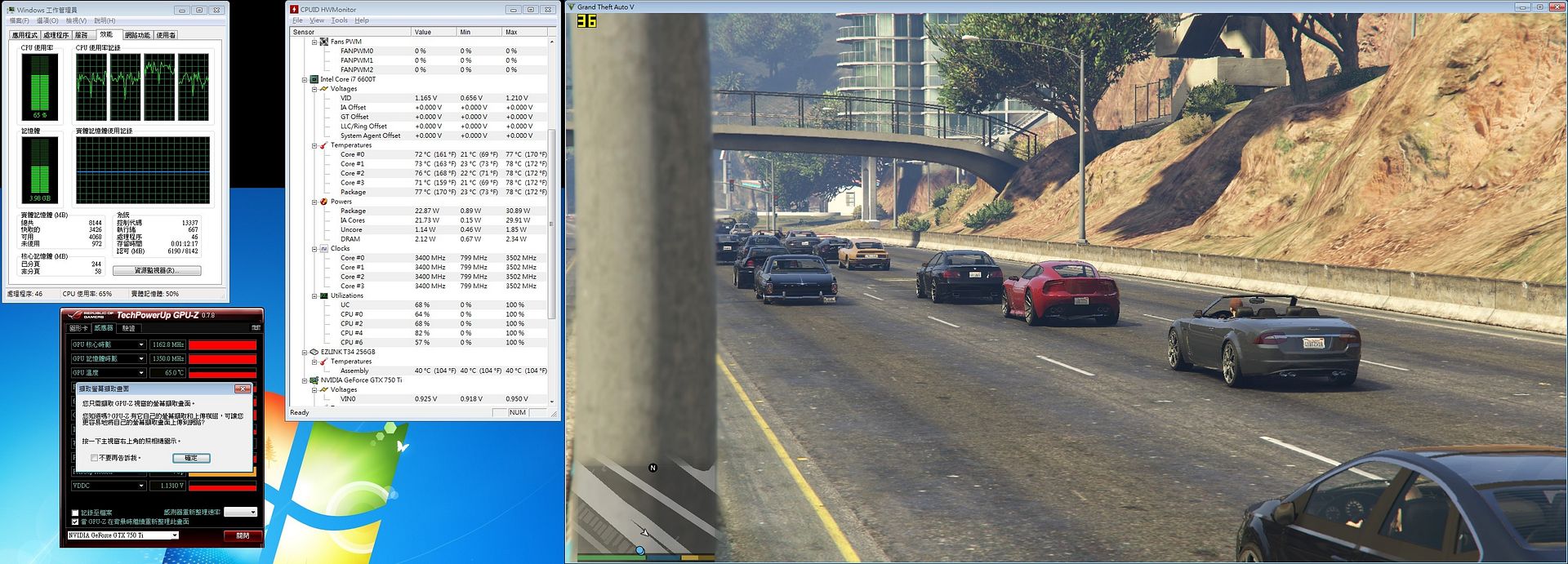This screenshot has width=1568, height=564.
Task: Click the N compass marker on GTA minimap
Action: pyautogui.click(x=653, y=468)
